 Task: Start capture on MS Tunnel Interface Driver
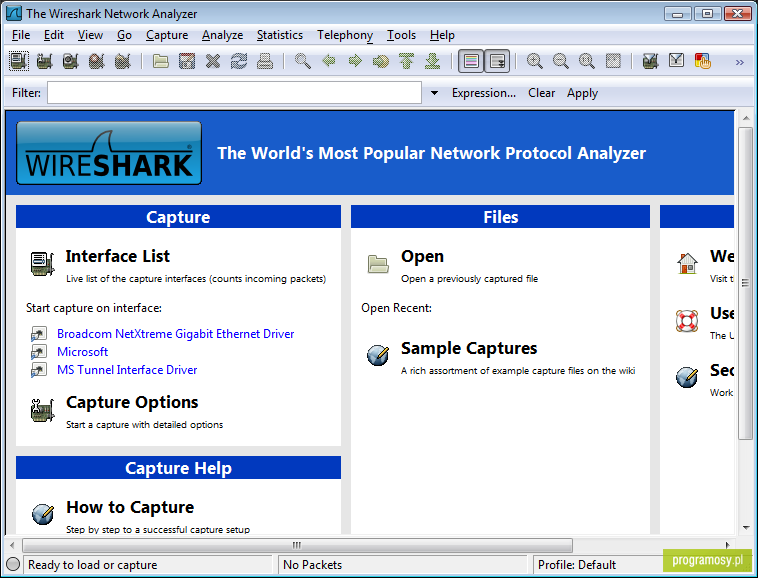click(x=127, y=370)
